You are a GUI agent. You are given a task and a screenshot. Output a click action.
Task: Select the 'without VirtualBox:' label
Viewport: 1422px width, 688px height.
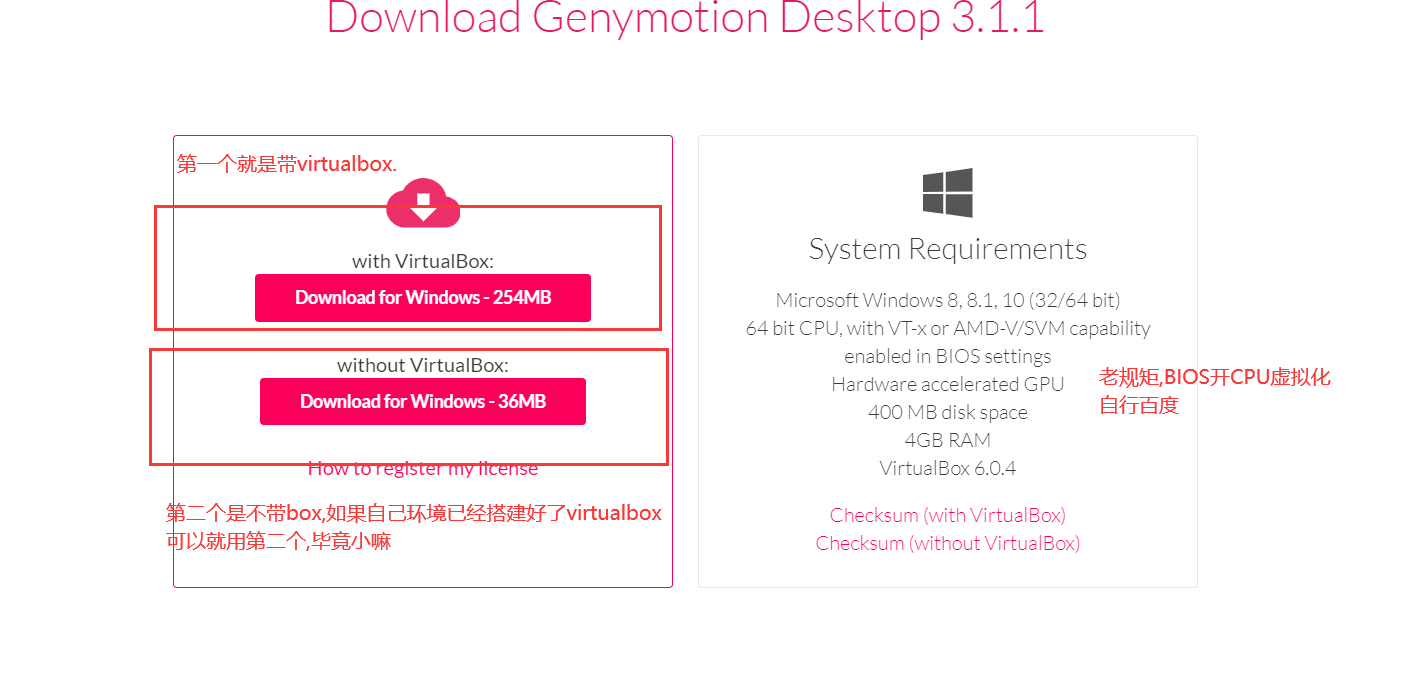coord(423,365)
